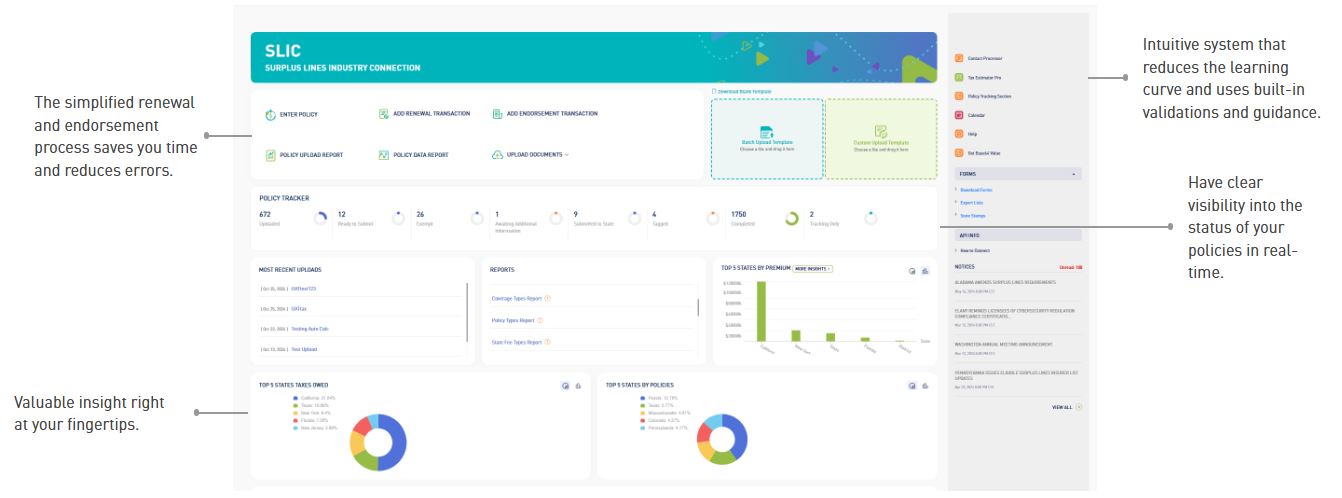Expand the Upload Documents dropdown arrow
Screen dimensions: 1342x498
tap(567, 155)
